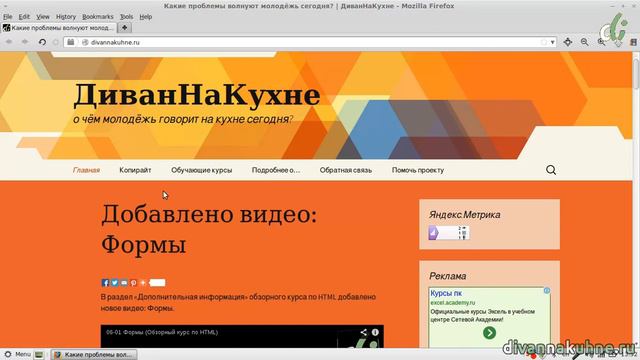
Task: Click the excel.academy.ru ad link
Action: 453,303
